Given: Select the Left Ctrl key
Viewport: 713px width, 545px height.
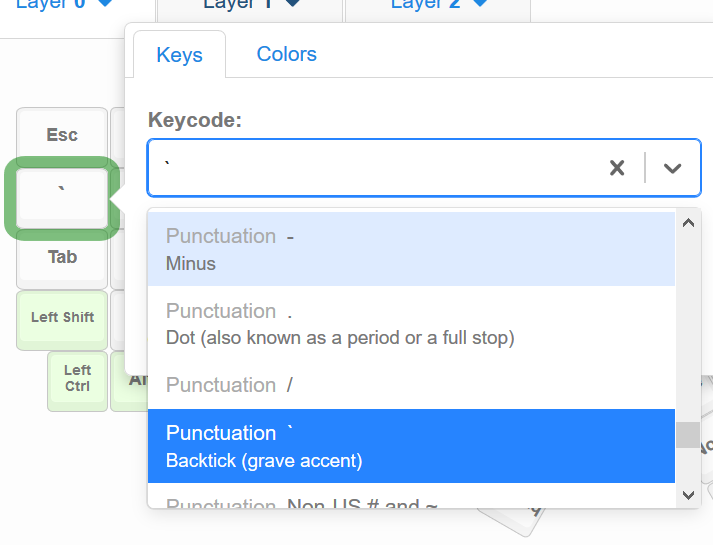Looking at the screenshot, I should pyautogui.click(x=77, y=378).
